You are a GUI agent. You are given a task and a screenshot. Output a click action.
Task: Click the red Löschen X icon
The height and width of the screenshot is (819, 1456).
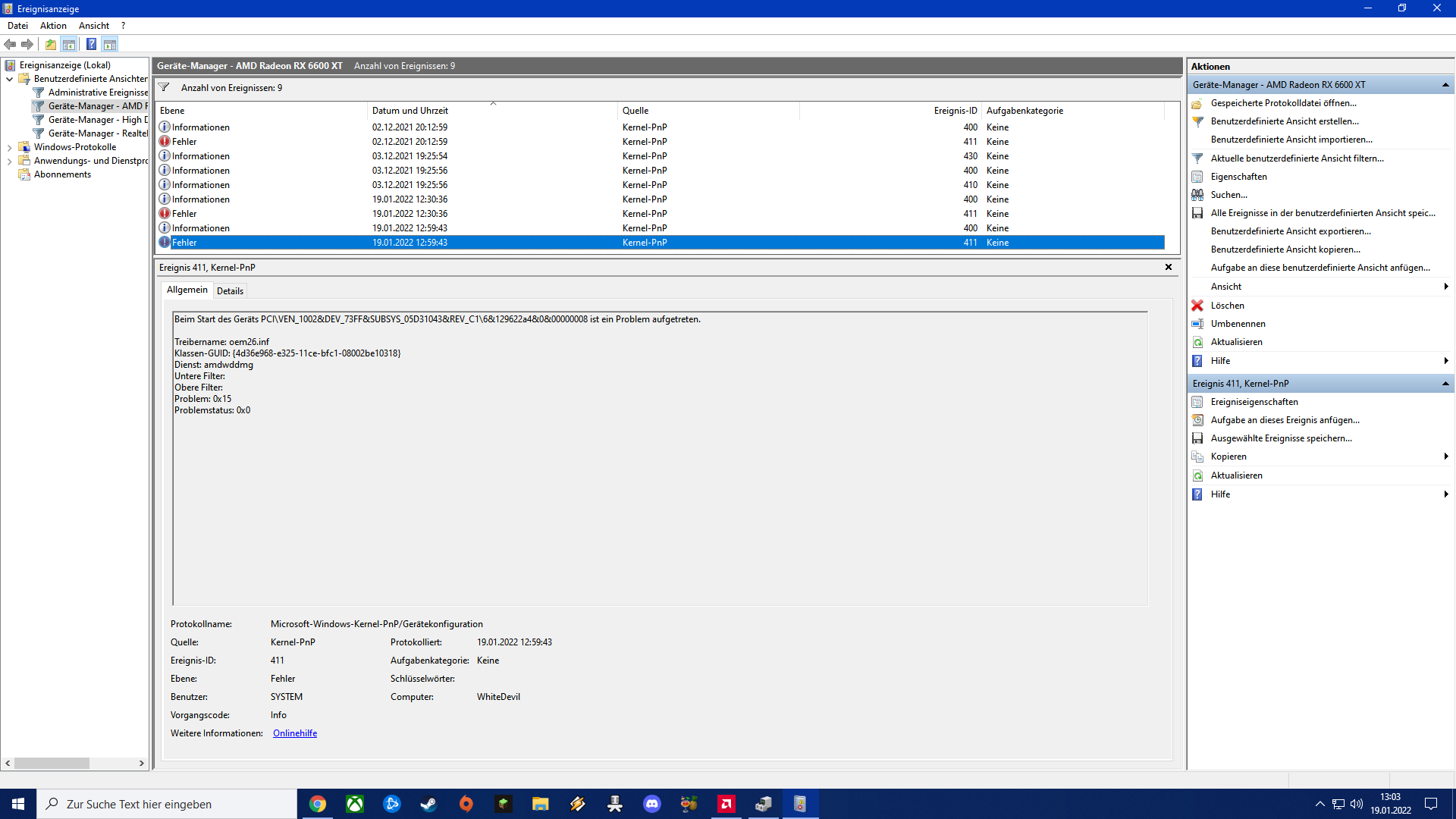1197,306
